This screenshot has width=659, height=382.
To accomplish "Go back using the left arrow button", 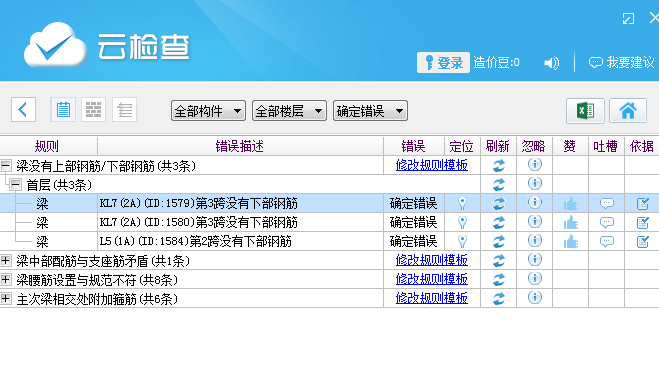I will [23, 110].
